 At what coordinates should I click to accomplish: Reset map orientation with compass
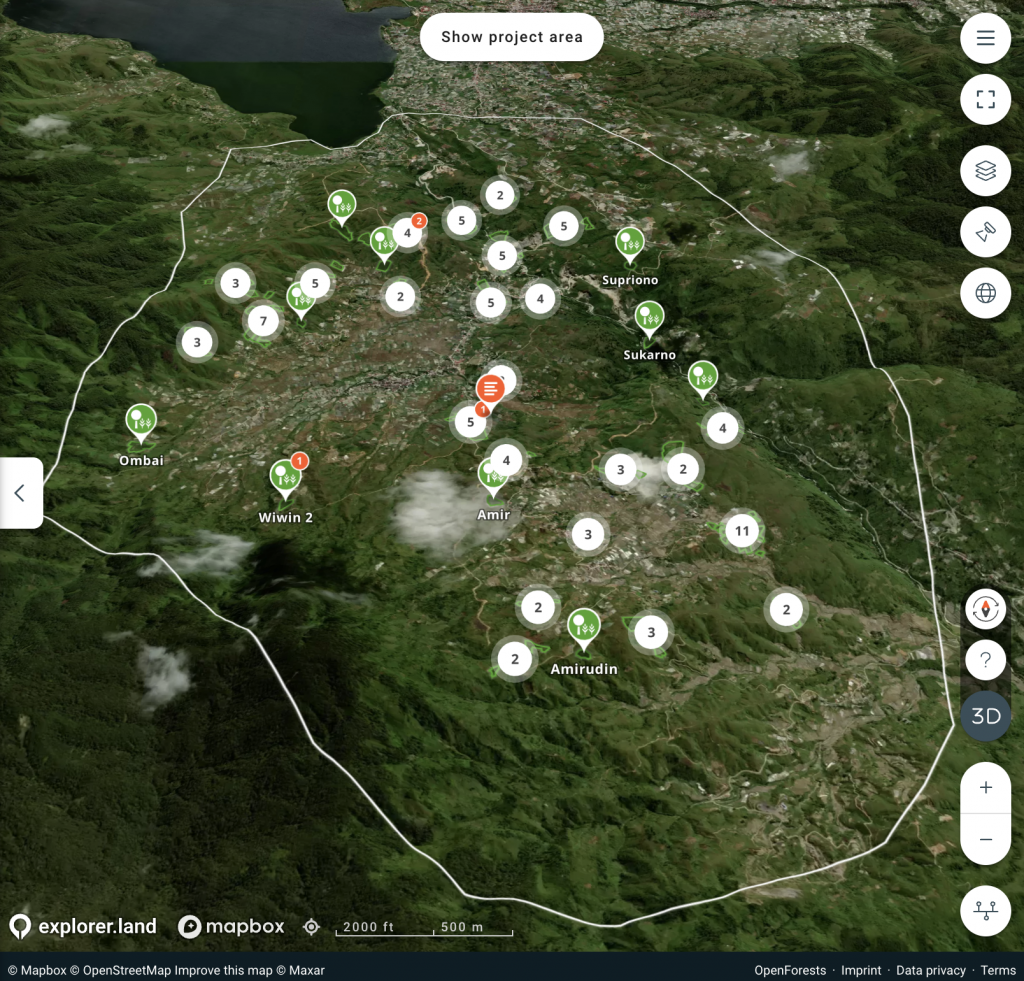[x=986, y=608]
